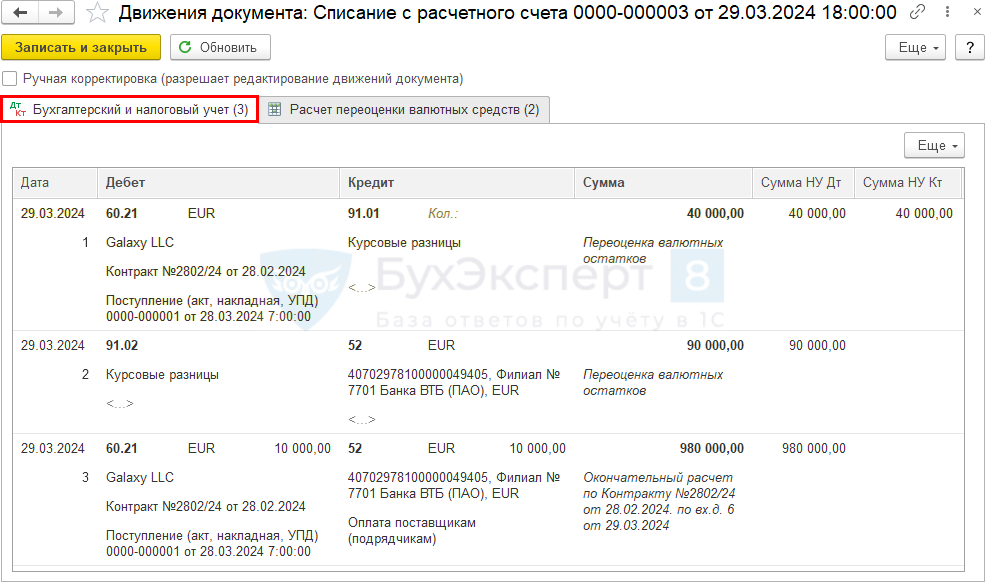The image size is (985, 582).
Task: Close the document movements window
Action: point(967,12)
